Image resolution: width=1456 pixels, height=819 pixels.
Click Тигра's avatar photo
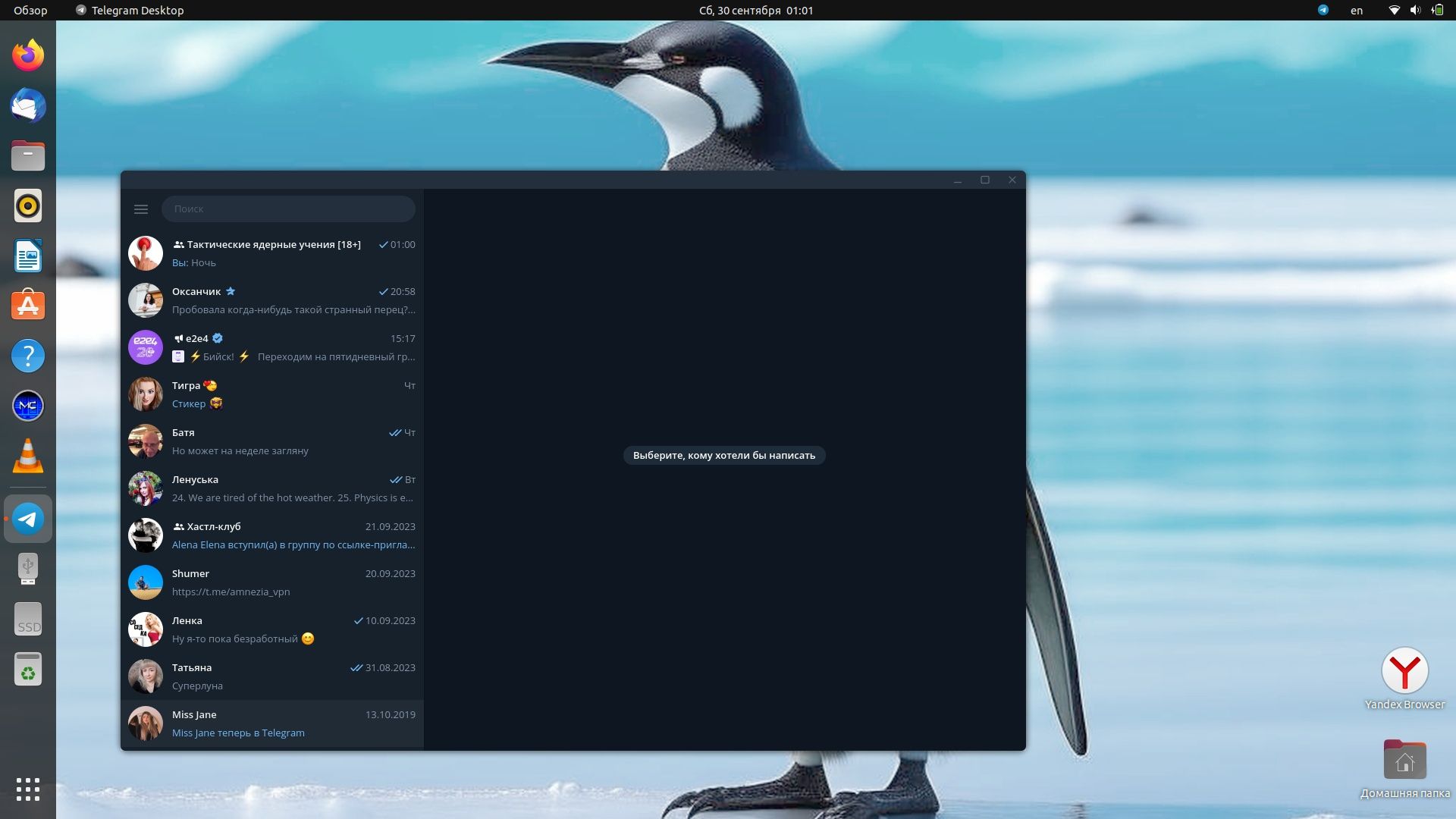coord(146,394)
